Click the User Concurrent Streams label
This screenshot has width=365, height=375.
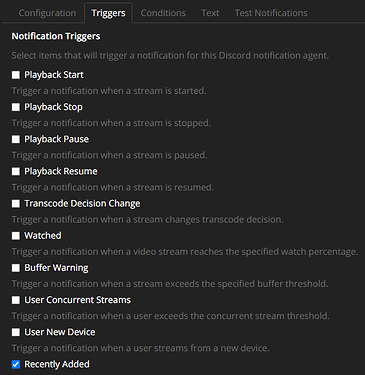[x=77, y=300]
